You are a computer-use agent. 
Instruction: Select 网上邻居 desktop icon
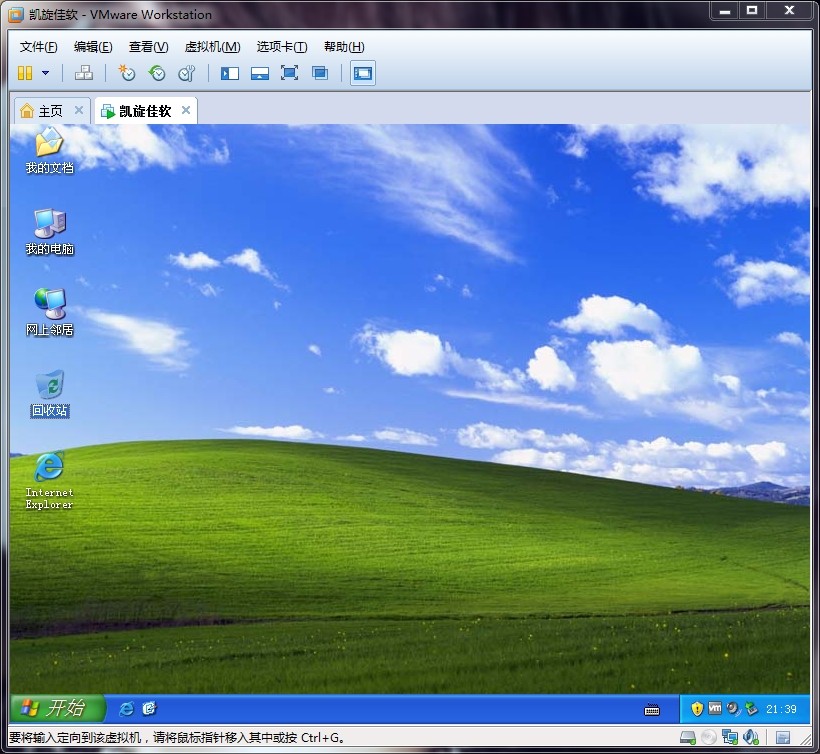[50, 312]
